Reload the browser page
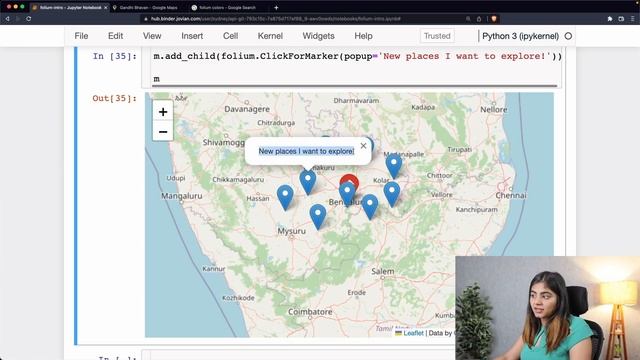Screen dimensions: 640x360 (29, 19)
